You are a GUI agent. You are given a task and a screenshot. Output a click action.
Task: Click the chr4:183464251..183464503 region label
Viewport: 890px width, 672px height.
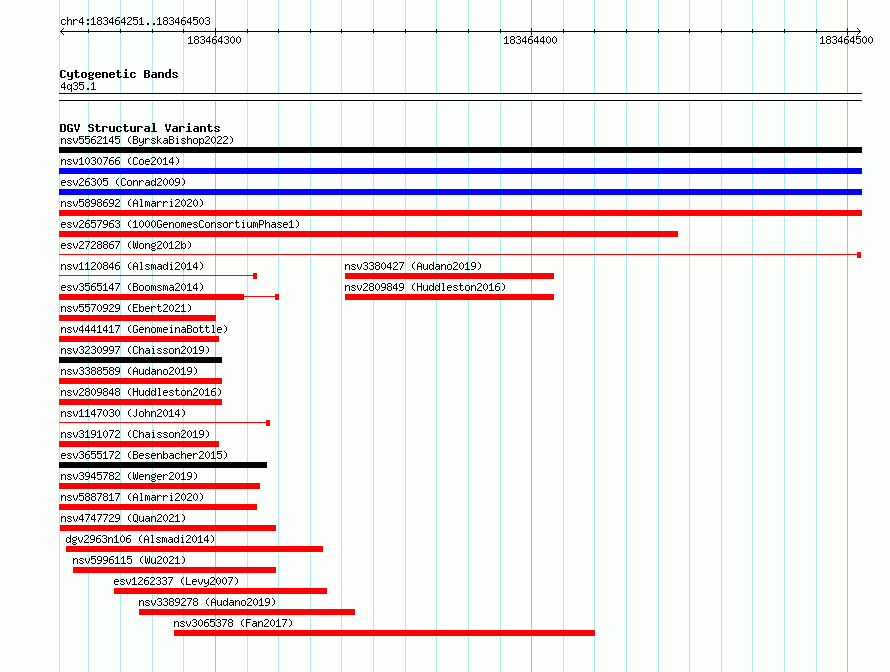click(135, 22)
